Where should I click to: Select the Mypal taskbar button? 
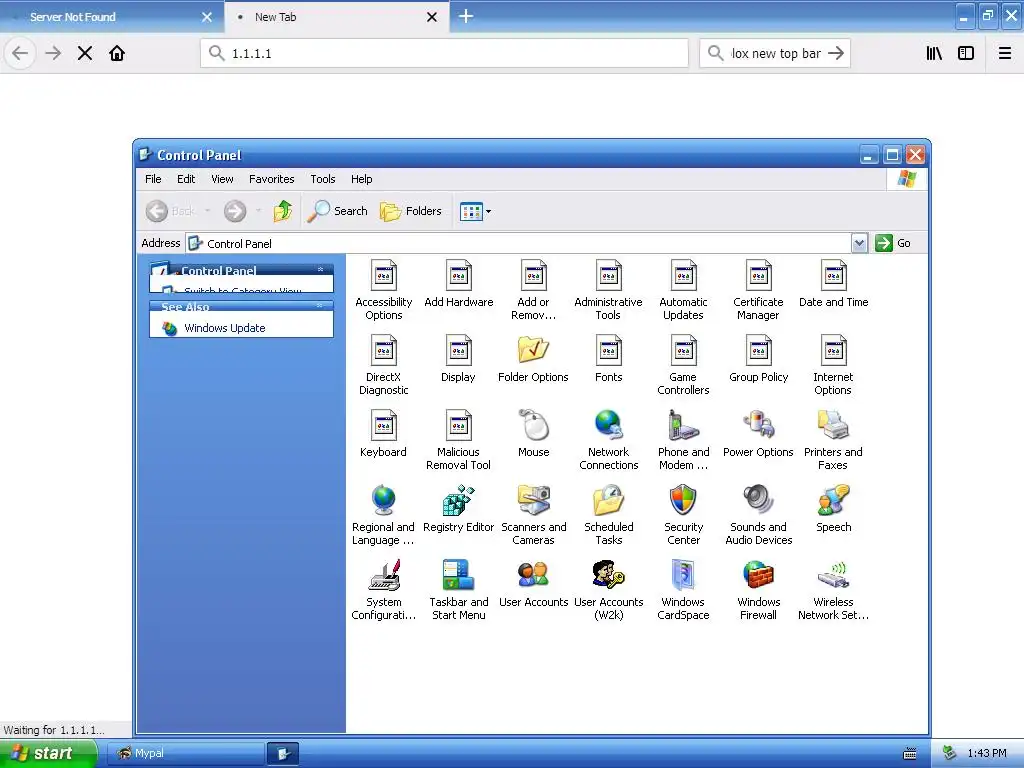tap(185, 753)
